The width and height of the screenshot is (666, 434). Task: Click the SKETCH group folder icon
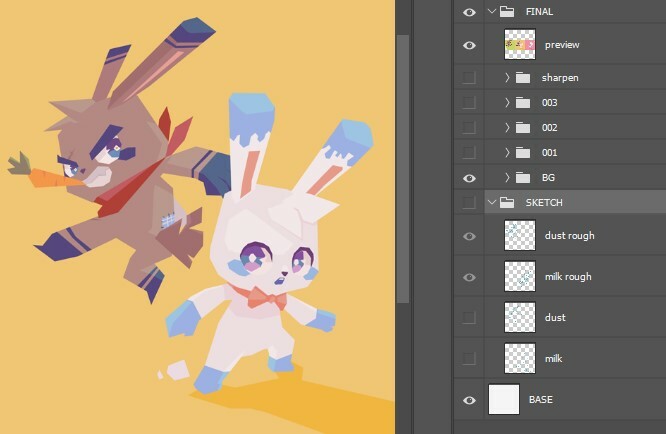tap(507, 203)
